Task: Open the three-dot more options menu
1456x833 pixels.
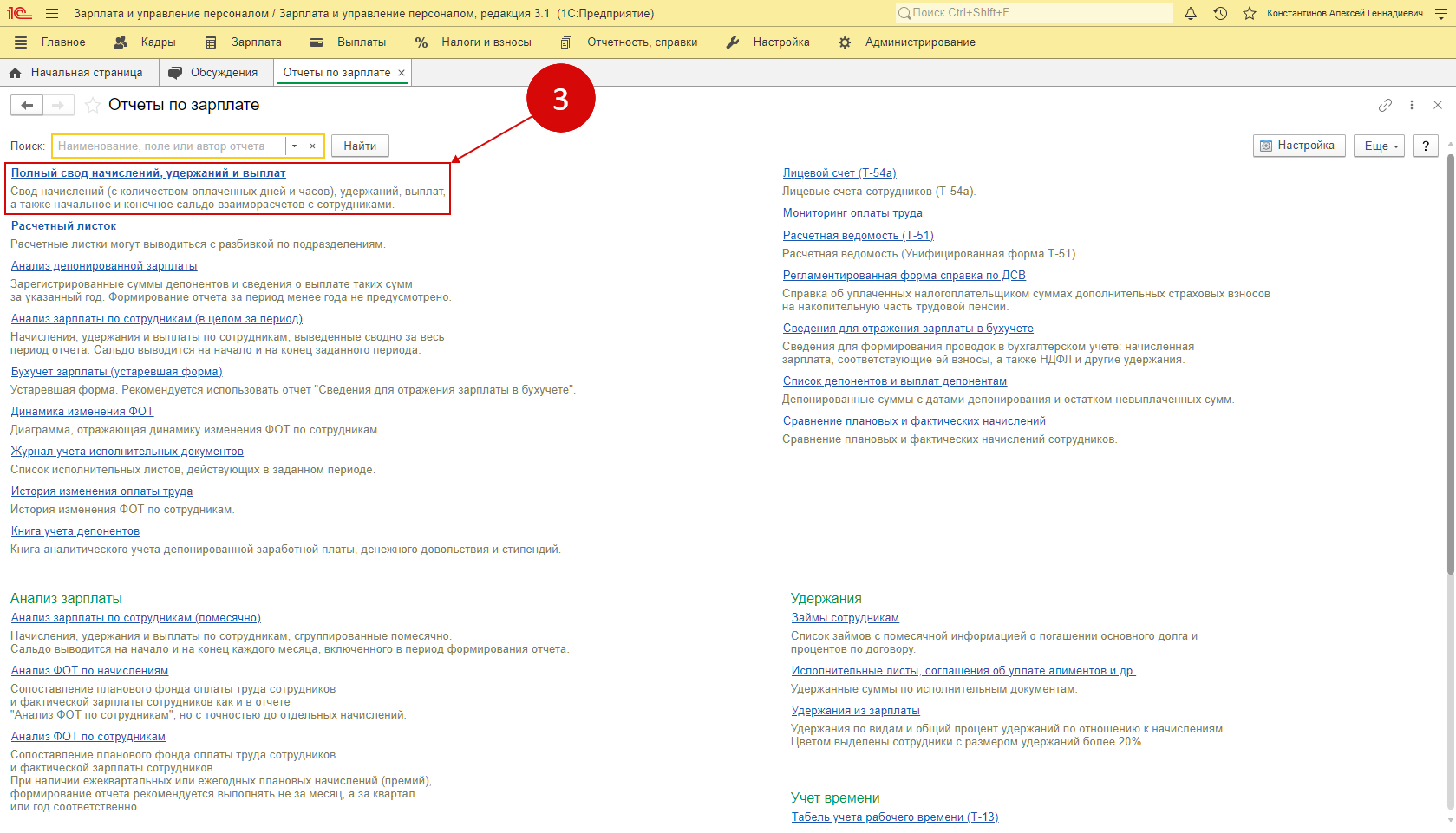Action: click(1412, 105)
